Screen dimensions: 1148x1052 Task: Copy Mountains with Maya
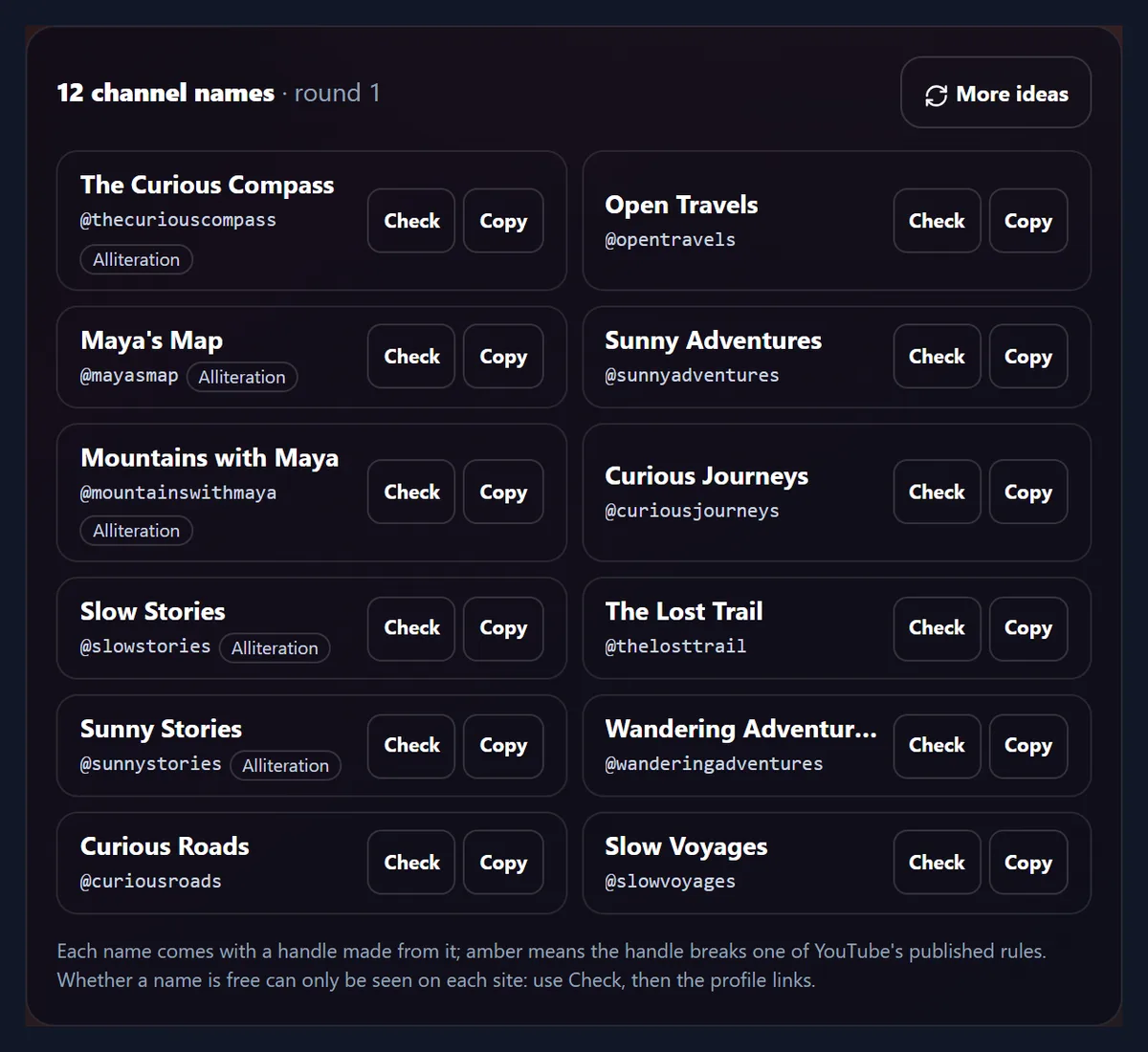pos(503,493)
